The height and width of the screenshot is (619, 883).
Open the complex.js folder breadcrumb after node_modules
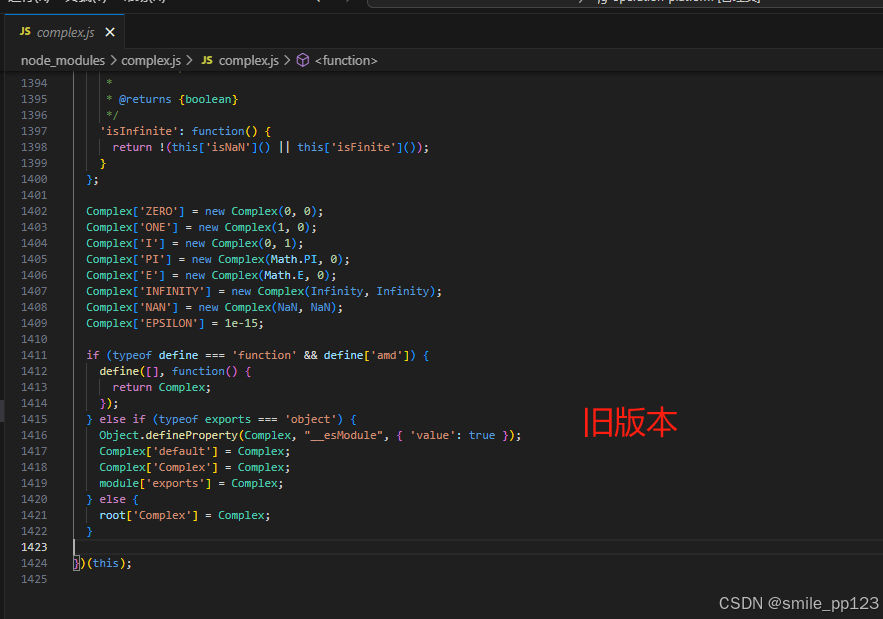click(x=151, y=60)
